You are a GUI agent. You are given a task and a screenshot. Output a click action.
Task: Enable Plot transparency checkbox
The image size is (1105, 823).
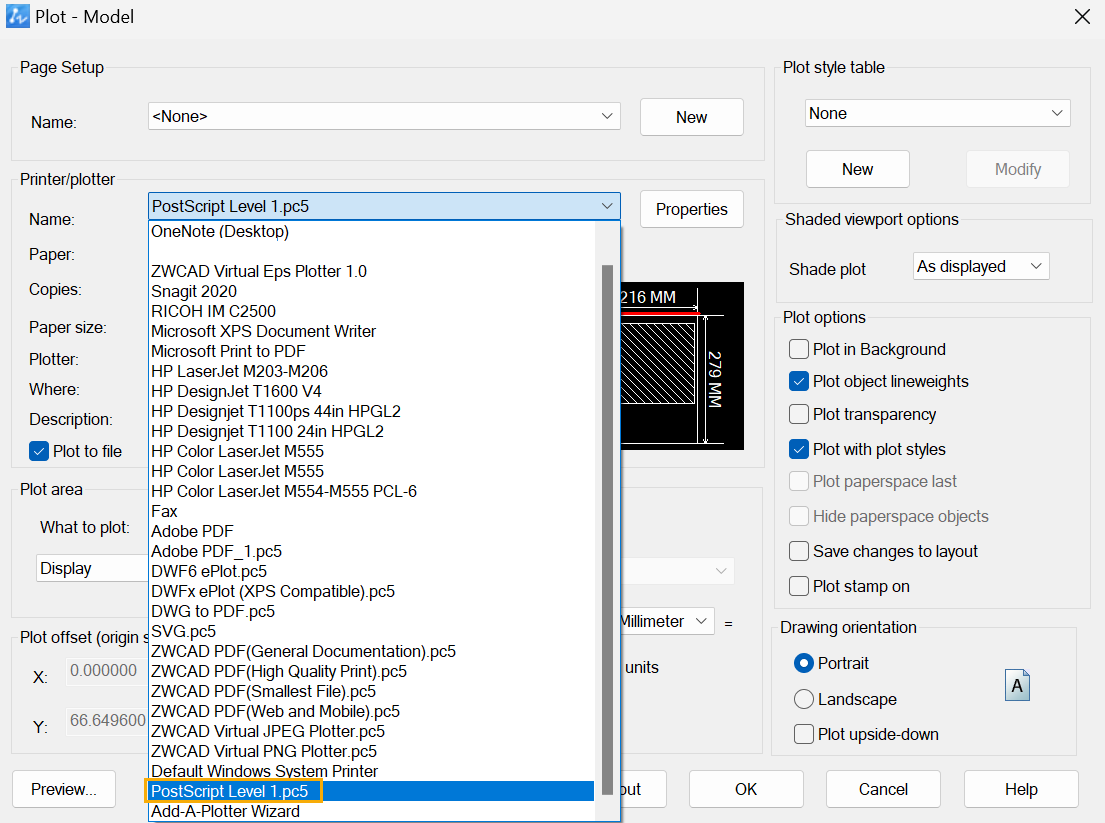pos(798,414)
